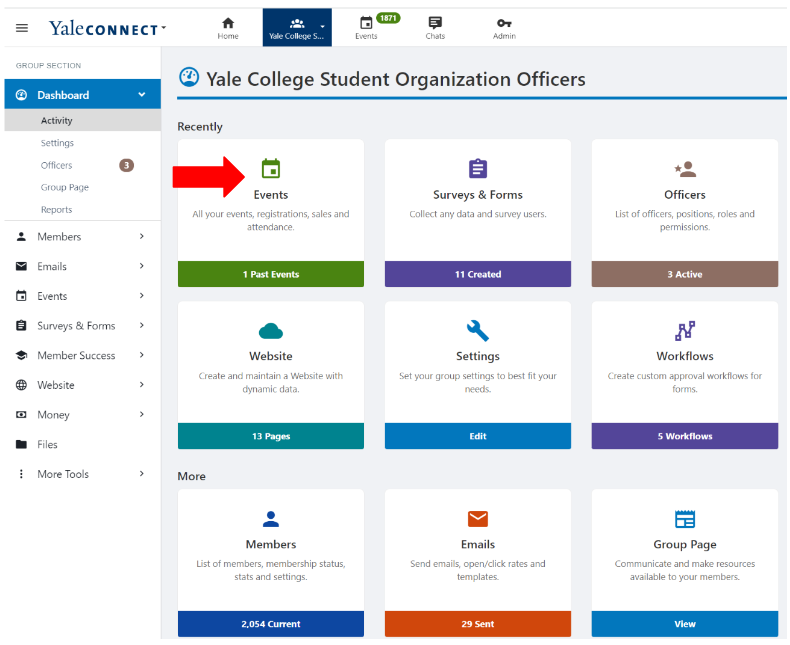The height and width of the screenshot is (645, 790).
Task: Click the Website card title
Action: (x=271, y=356)
